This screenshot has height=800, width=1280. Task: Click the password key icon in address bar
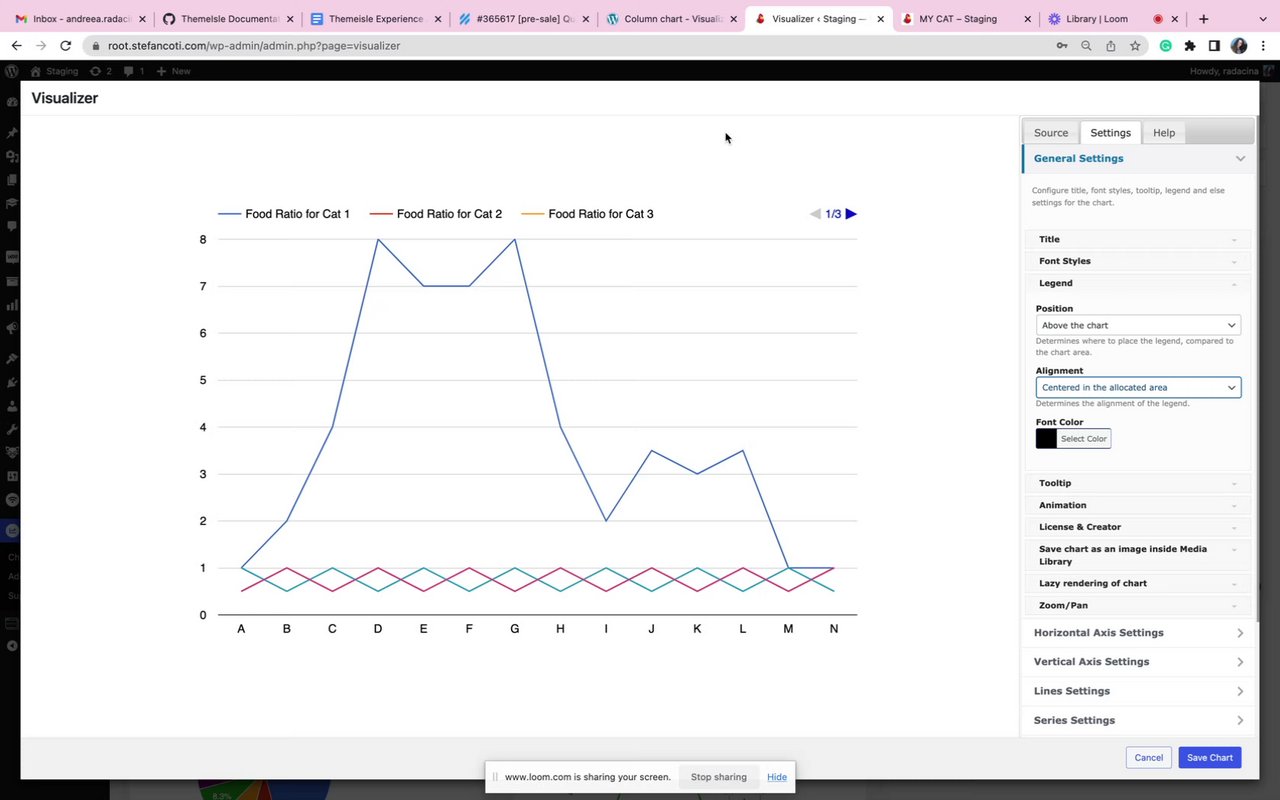pos(1062,45)
